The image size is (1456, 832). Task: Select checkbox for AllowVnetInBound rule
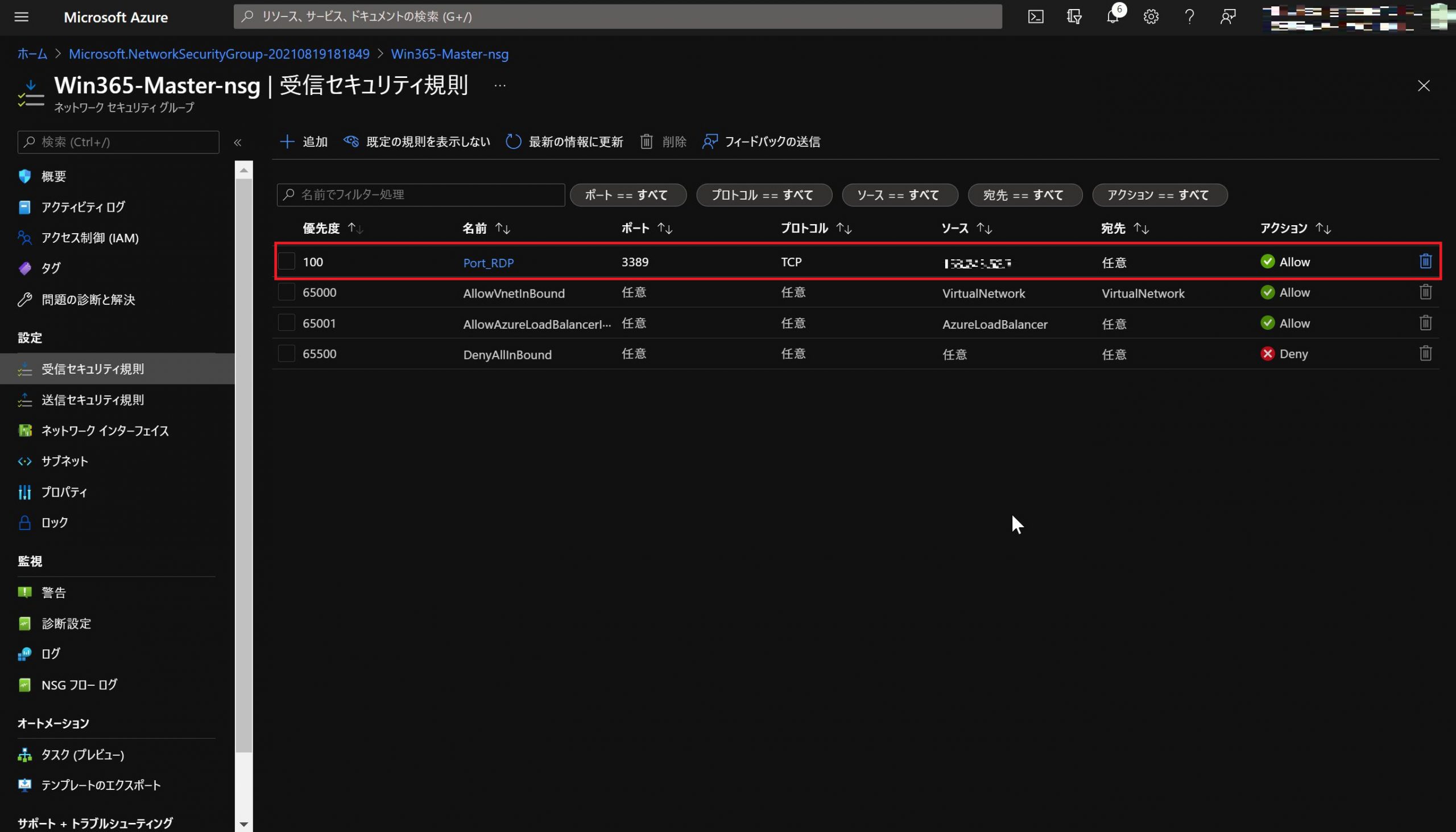point(286,292)
